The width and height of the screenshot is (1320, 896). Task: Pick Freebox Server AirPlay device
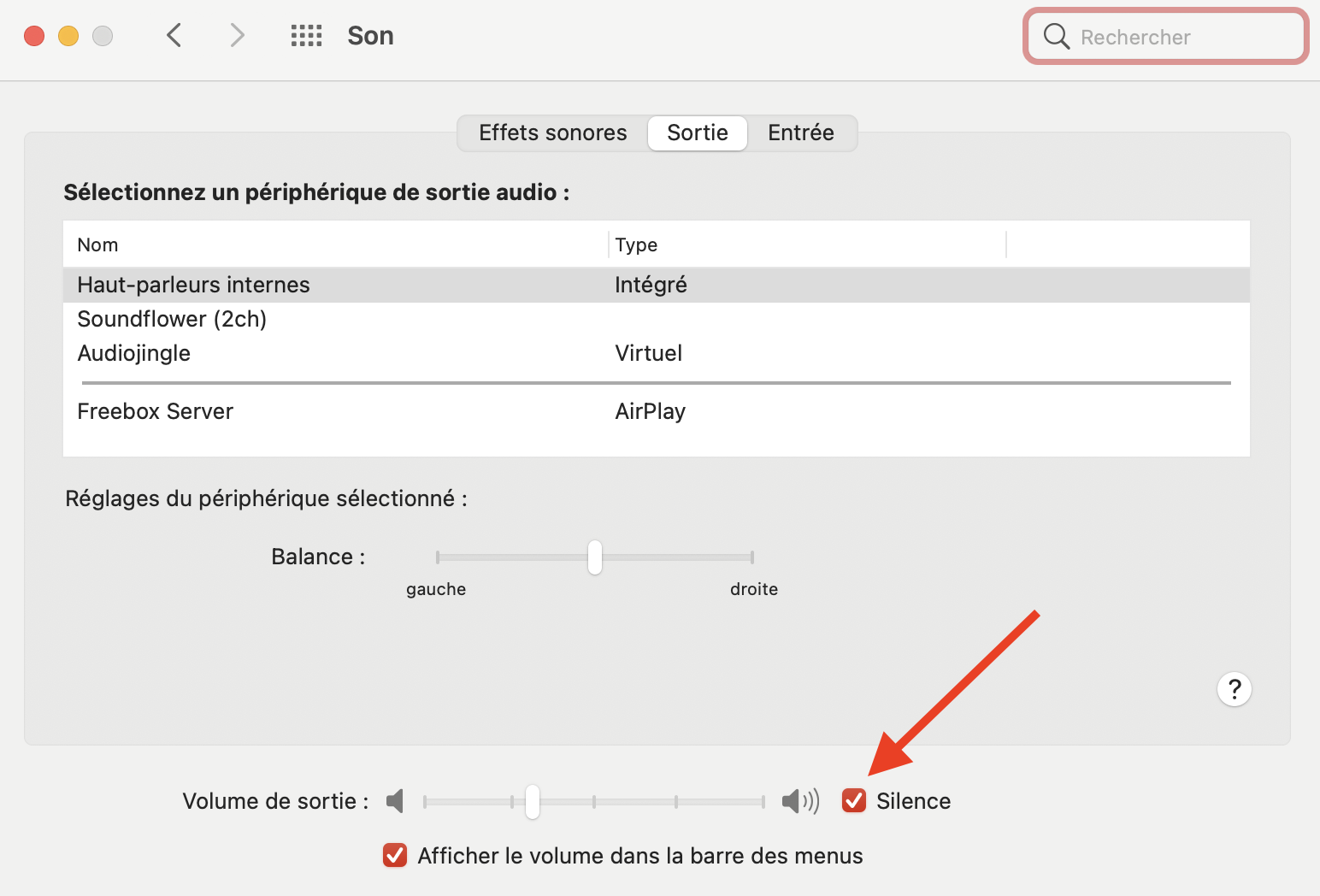(x=156, y=411)
